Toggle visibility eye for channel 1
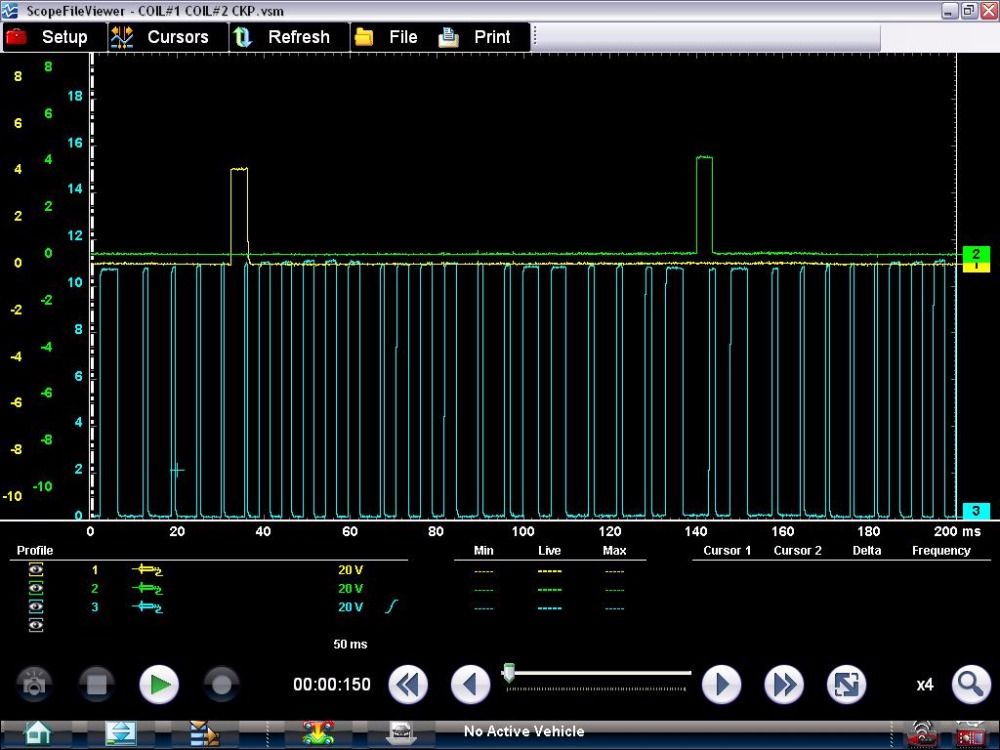 click(36, 570)
